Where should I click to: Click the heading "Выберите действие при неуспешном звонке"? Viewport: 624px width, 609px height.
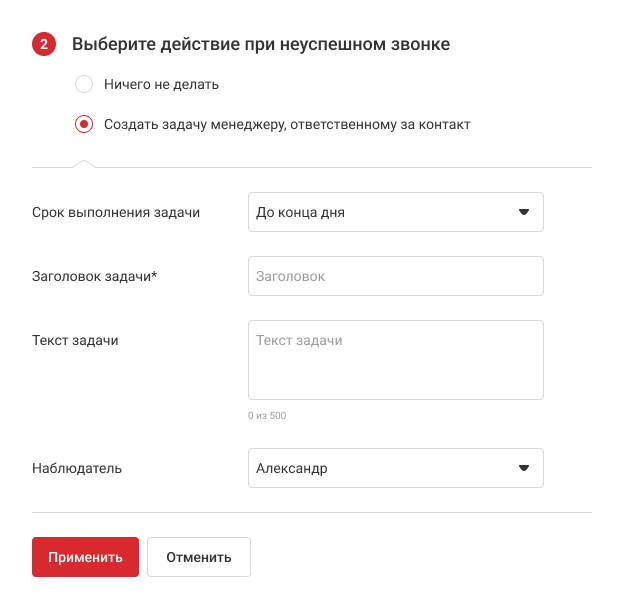pos(261,45)
